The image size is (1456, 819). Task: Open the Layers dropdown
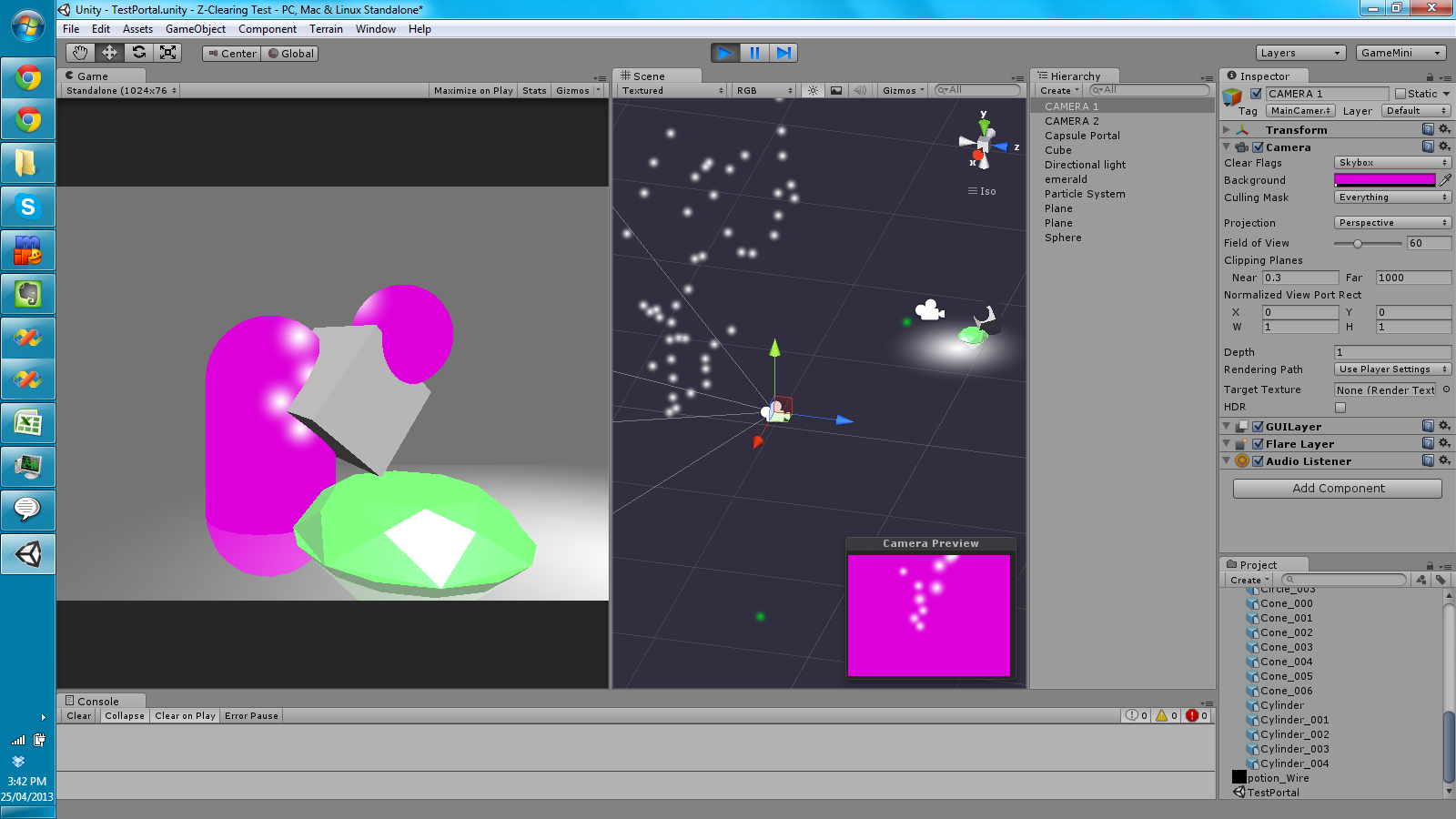tap(1299, 53)
